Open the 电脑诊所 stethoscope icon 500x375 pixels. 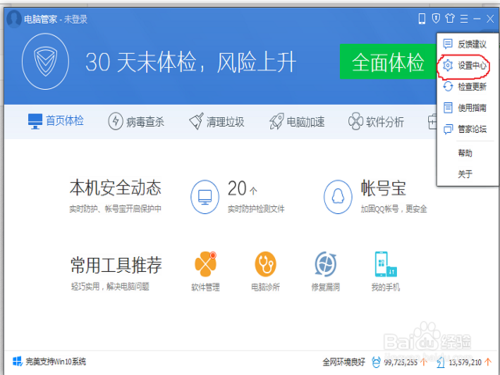pyautogui.click(x=266, y=264)
